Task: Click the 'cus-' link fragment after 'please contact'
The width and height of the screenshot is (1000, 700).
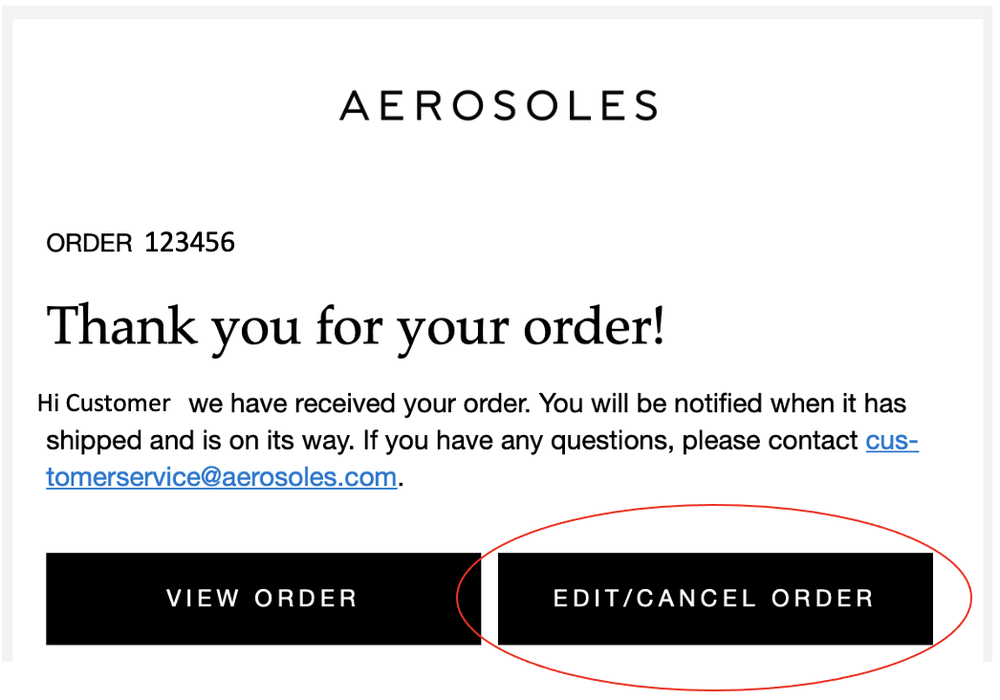Action: pyautogui.click(x=892, y=440)
